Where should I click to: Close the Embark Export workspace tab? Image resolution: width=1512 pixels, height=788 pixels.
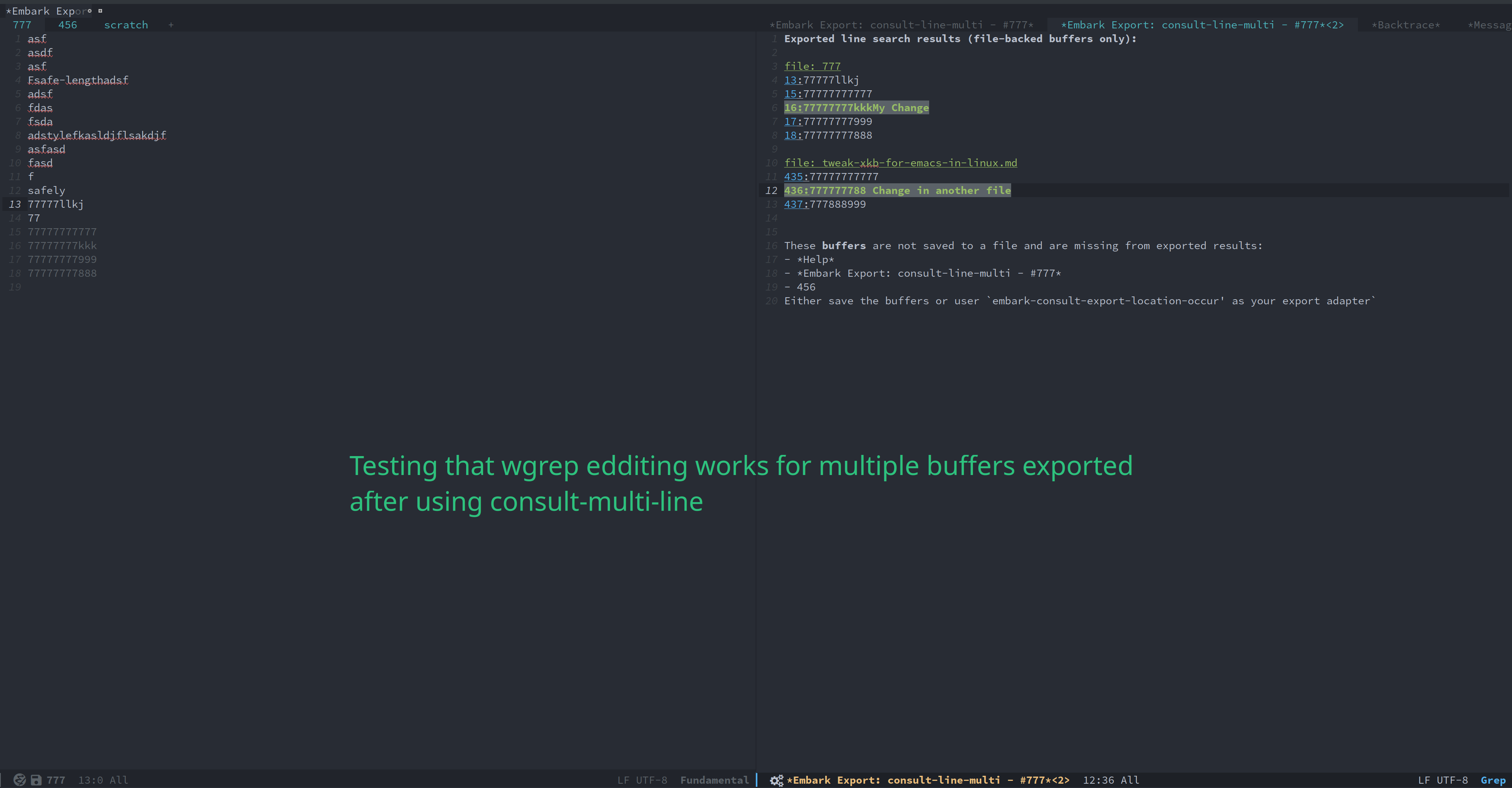click(x=90, y=11)
